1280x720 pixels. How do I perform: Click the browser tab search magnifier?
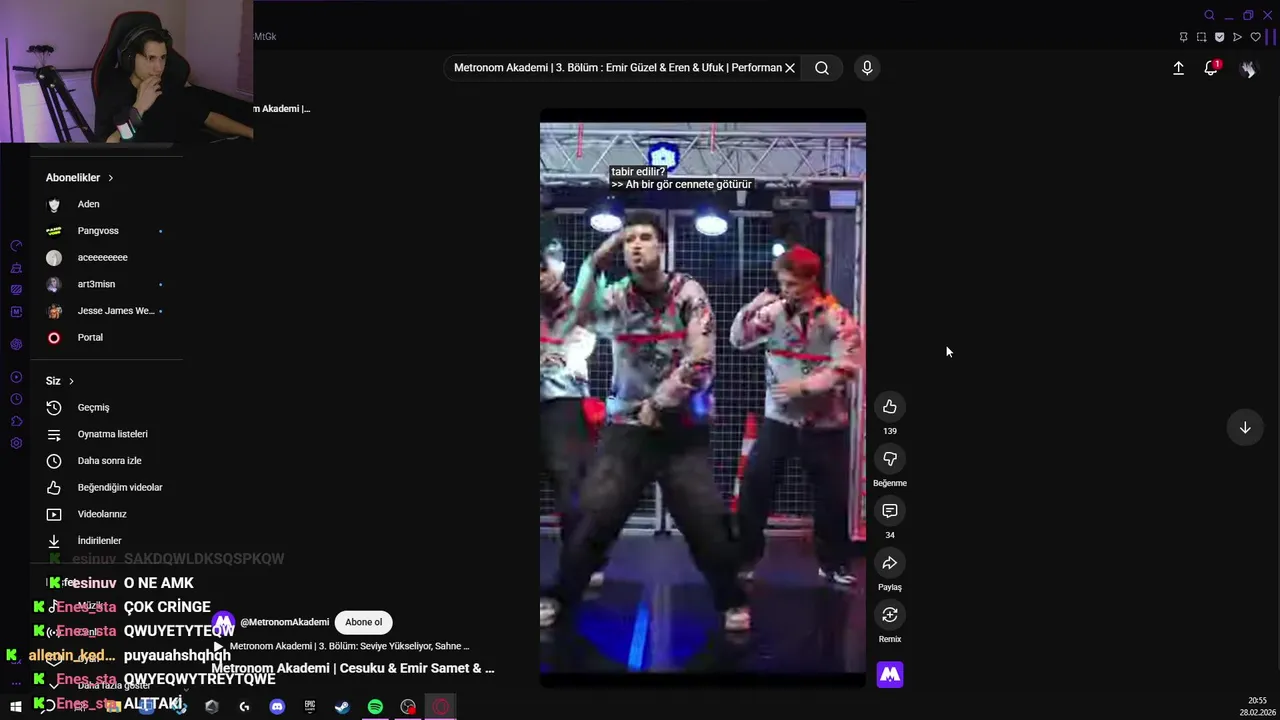click(x=1209, y=15)
